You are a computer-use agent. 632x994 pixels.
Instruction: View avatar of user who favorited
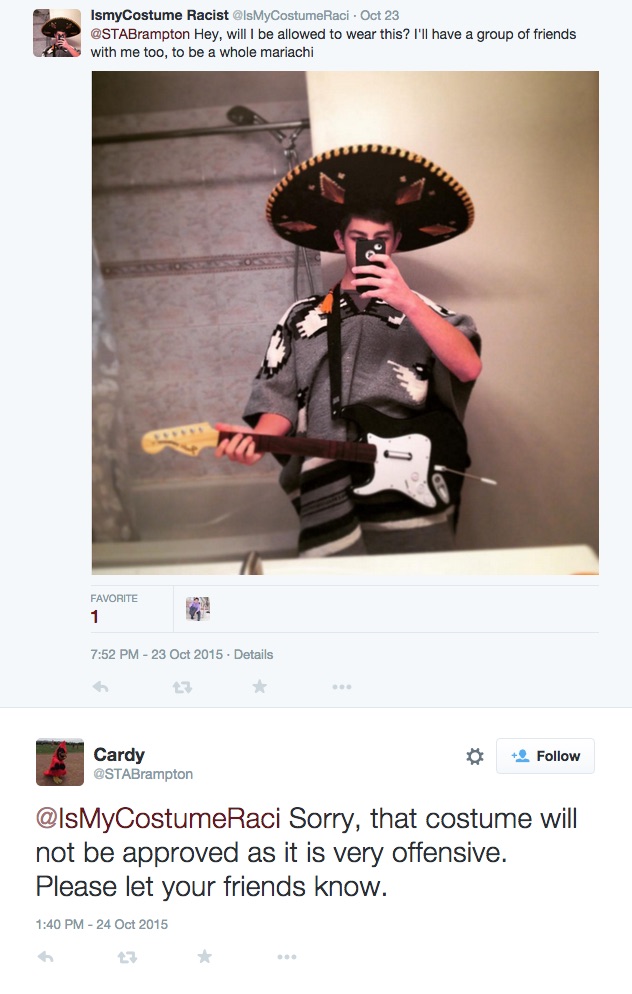[198, 609]
